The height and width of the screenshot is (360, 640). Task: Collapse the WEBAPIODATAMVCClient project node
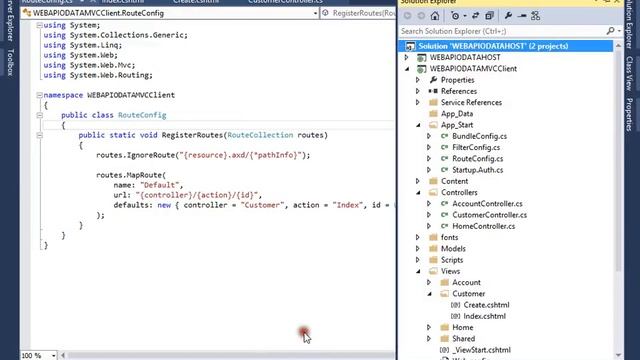pyautogui.click(x=407, y=69)
